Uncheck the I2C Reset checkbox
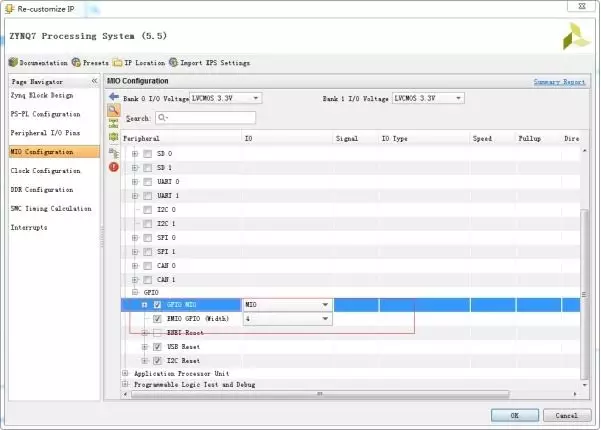 (157, 361)
